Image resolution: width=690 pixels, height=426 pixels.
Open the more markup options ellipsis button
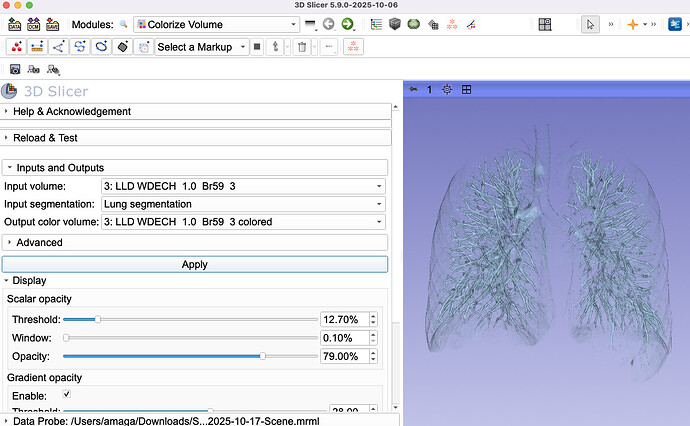pos(329,47)
